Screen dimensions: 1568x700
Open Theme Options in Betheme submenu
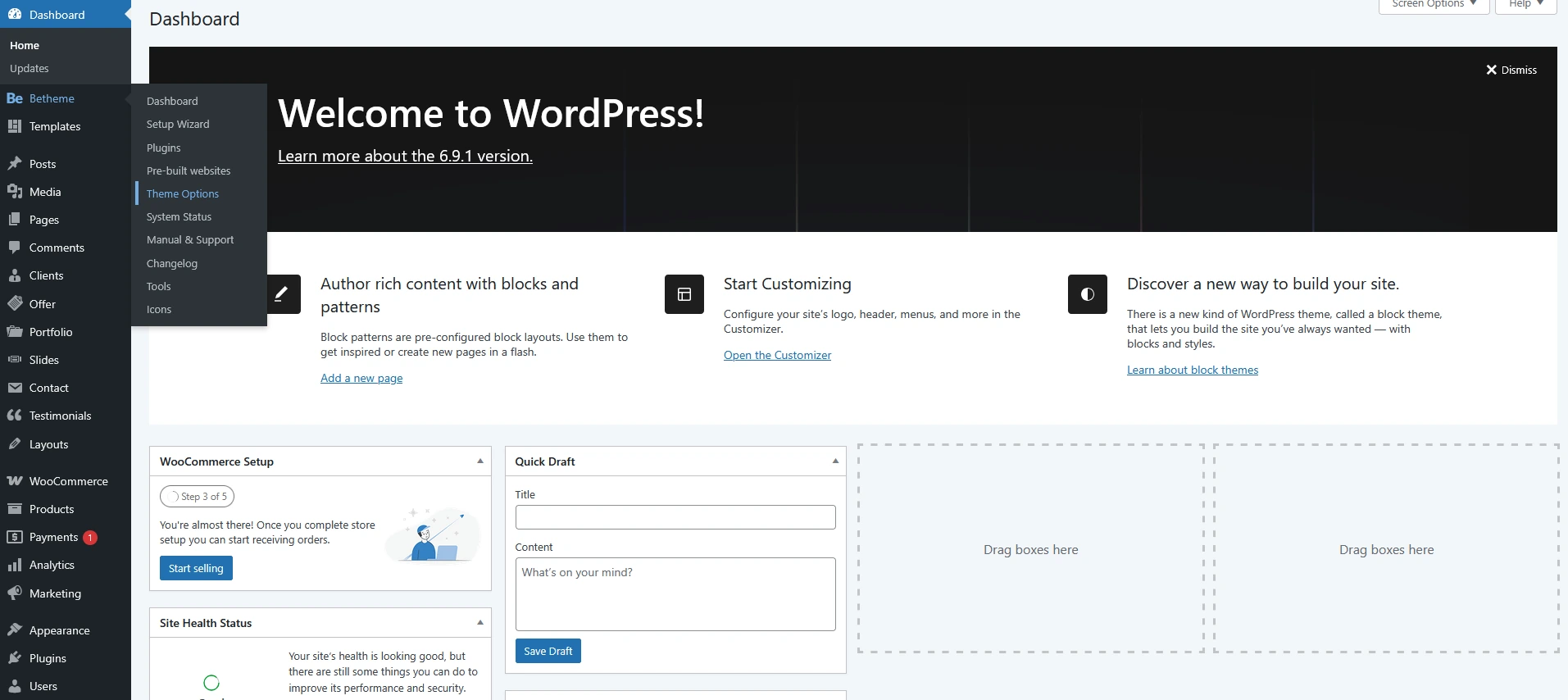[x=183, y=193]
